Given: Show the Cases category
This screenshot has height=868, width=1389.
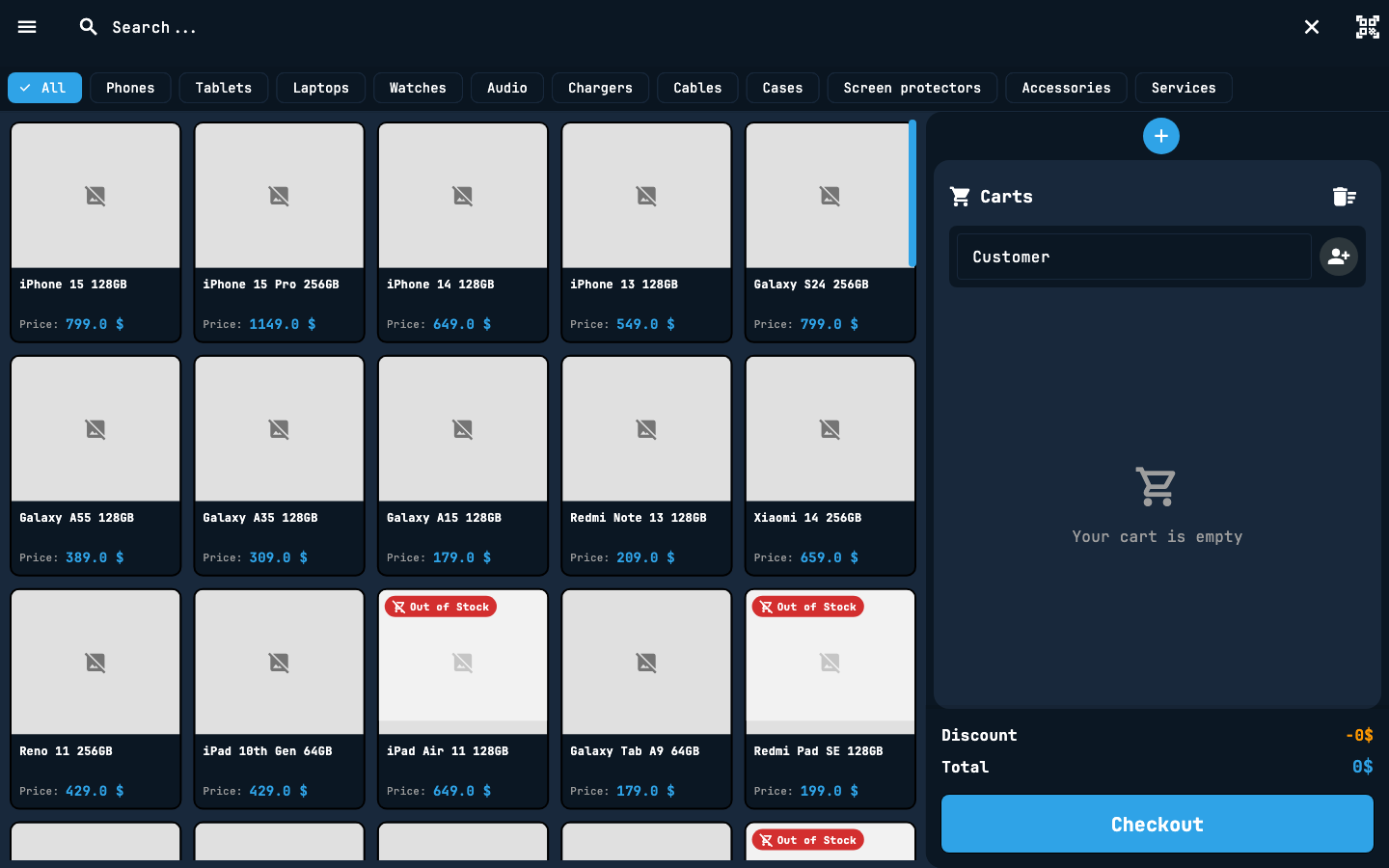Looking at the screenshot, I should click(x=782, y=88).
